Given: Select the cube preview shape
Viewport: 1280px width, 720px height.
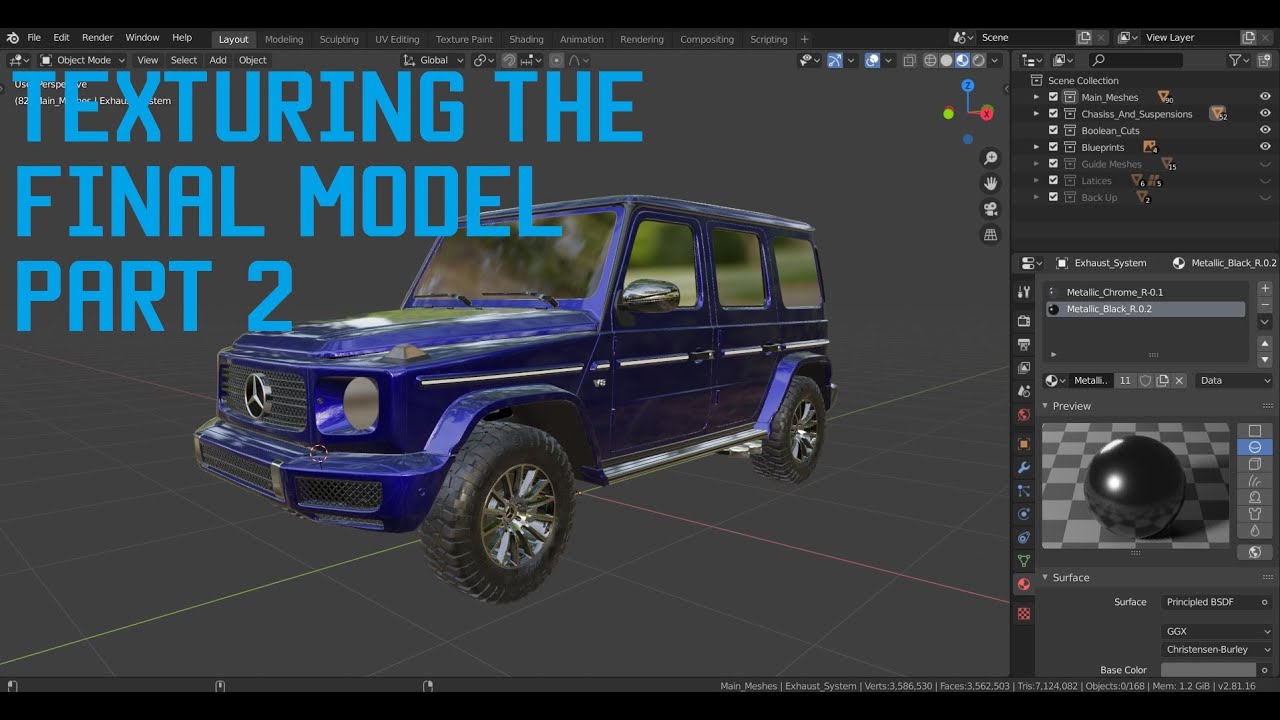Looking at the screenshot, I should coord(1255,464).
